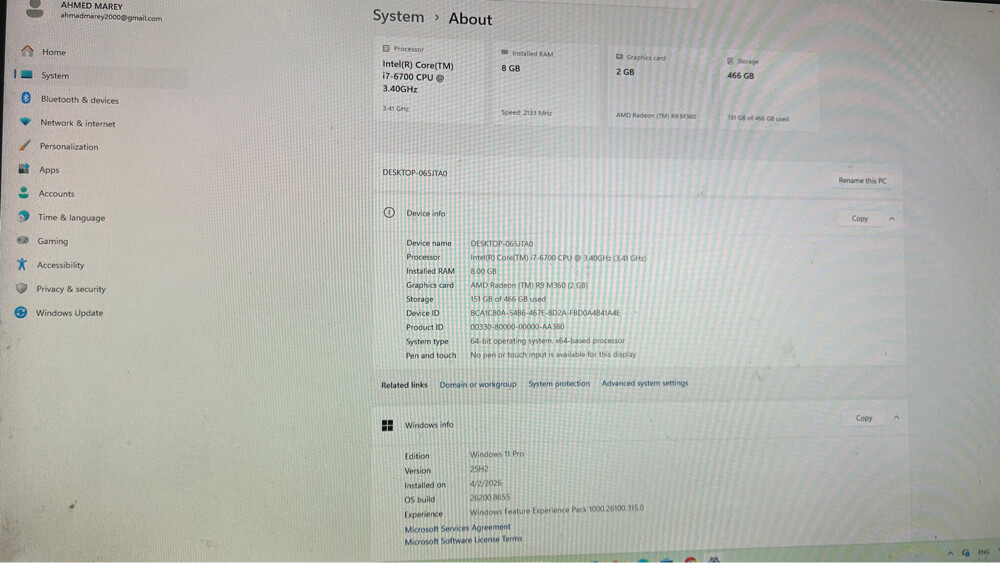Screen dimensions: 1000x563
Task: Click the System type 64-bit value
Action: pyautogui.click(x=547, y=340)
